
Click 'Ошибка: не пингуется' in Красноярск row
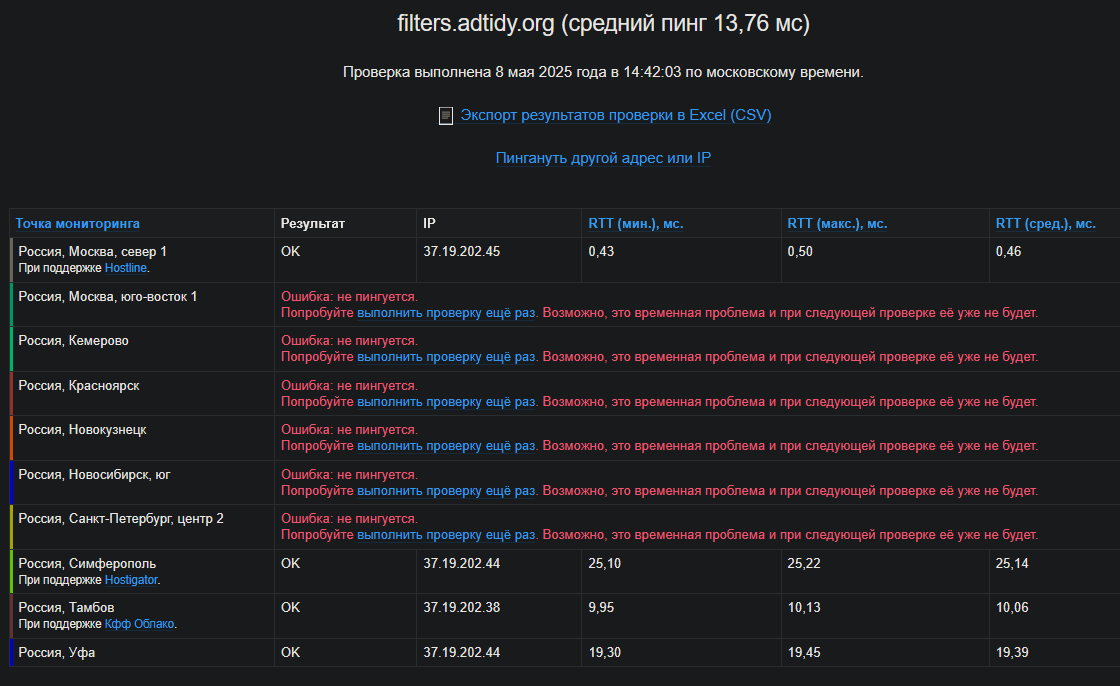point(349,386)
